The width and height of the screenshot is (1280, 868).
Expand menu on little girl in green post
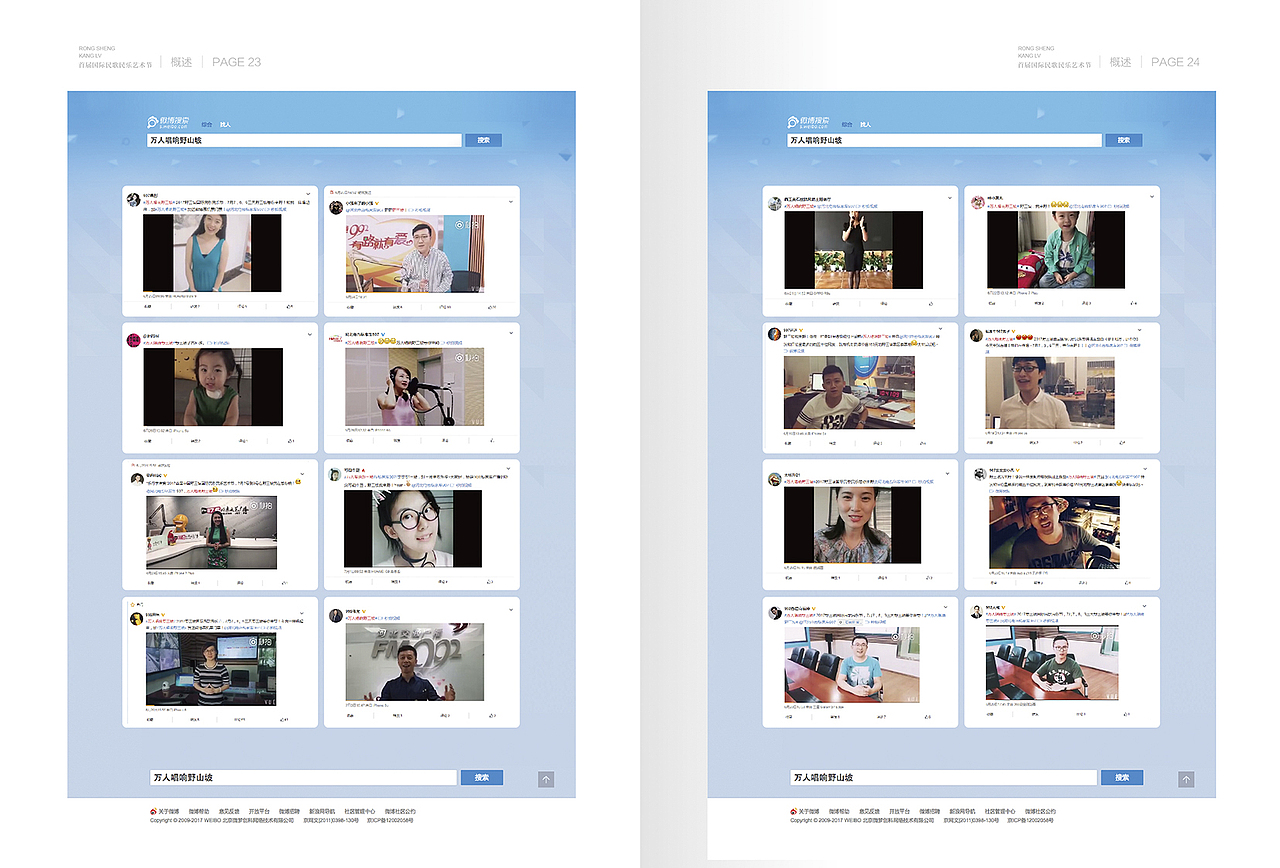[x=308, y=333]
